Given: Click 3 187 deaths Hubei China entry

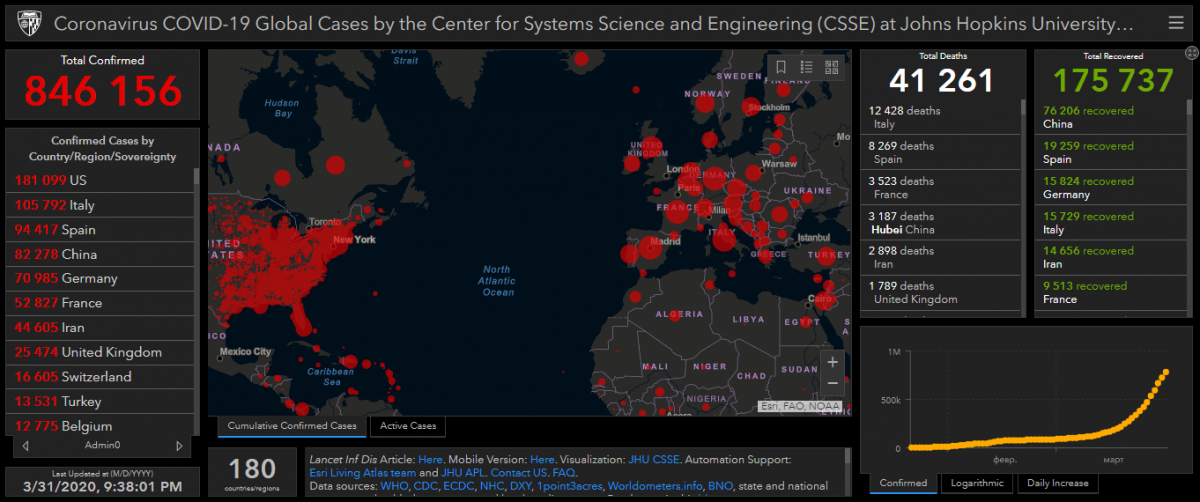Looking at the screenshot, I should [940, 222].
